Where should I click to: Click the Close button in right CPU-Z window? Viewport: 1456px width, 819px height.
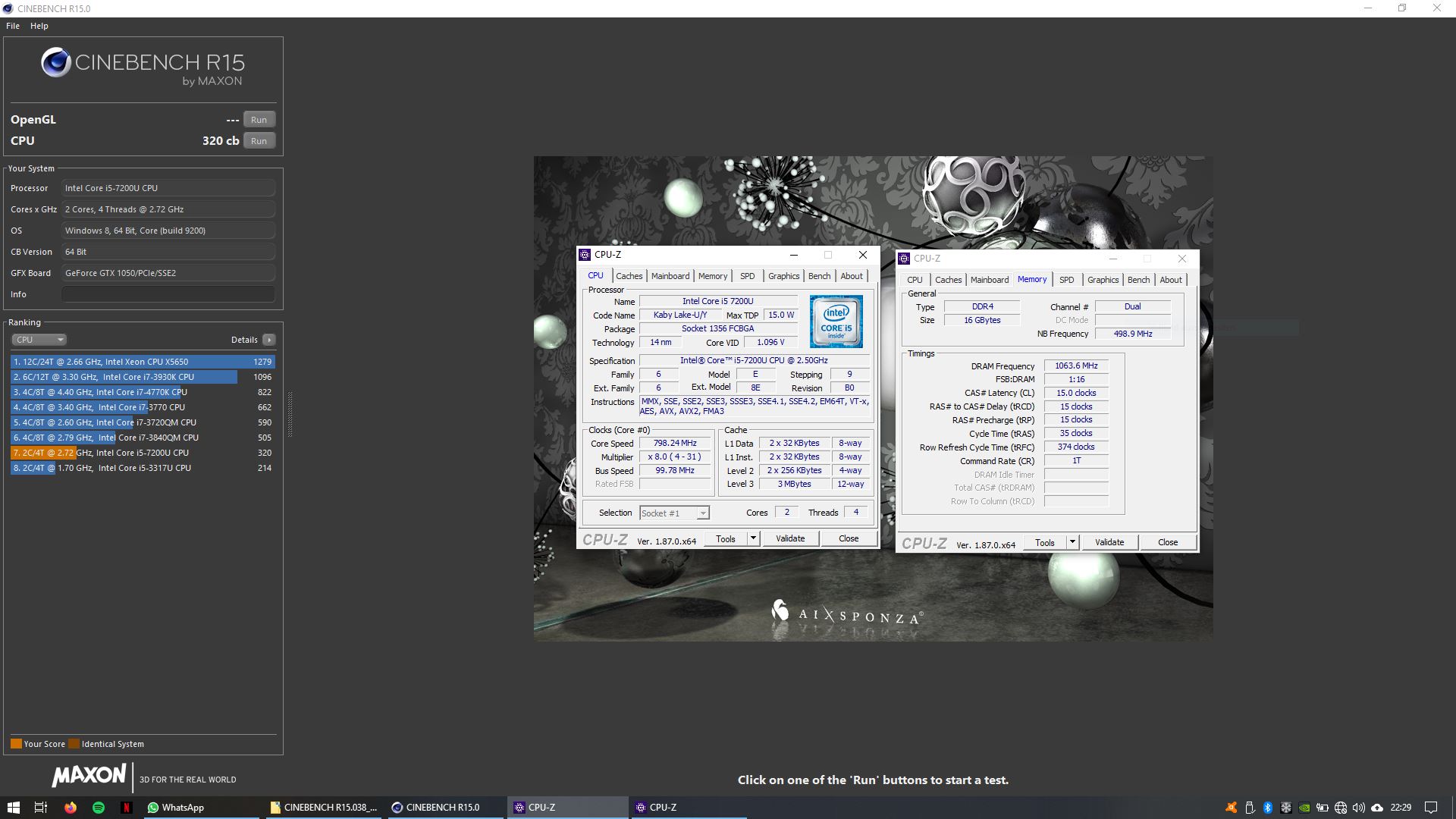pyautogui.click(x=1168, y=542)
